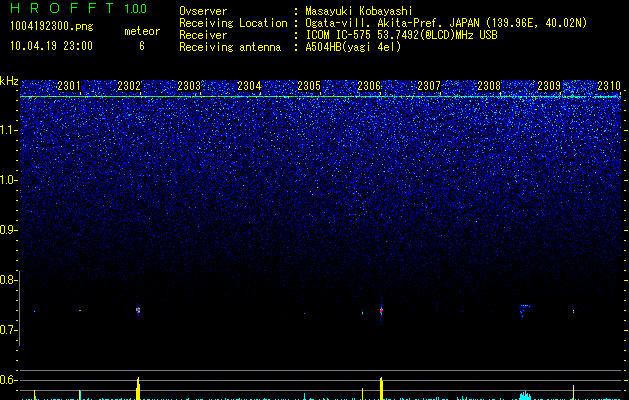Click the 2302 time marker

(x=129, y=86)
